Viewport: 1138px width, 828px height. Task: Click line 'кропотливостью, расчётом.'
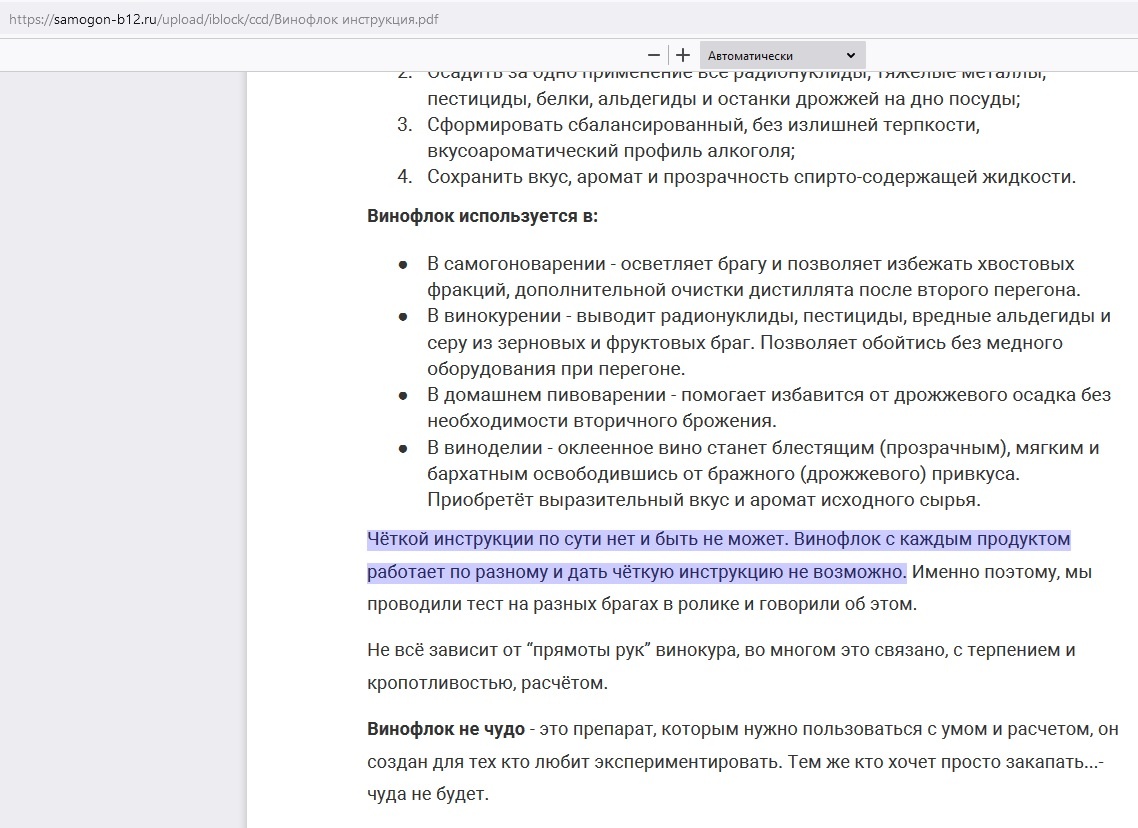tap(487, 683)
